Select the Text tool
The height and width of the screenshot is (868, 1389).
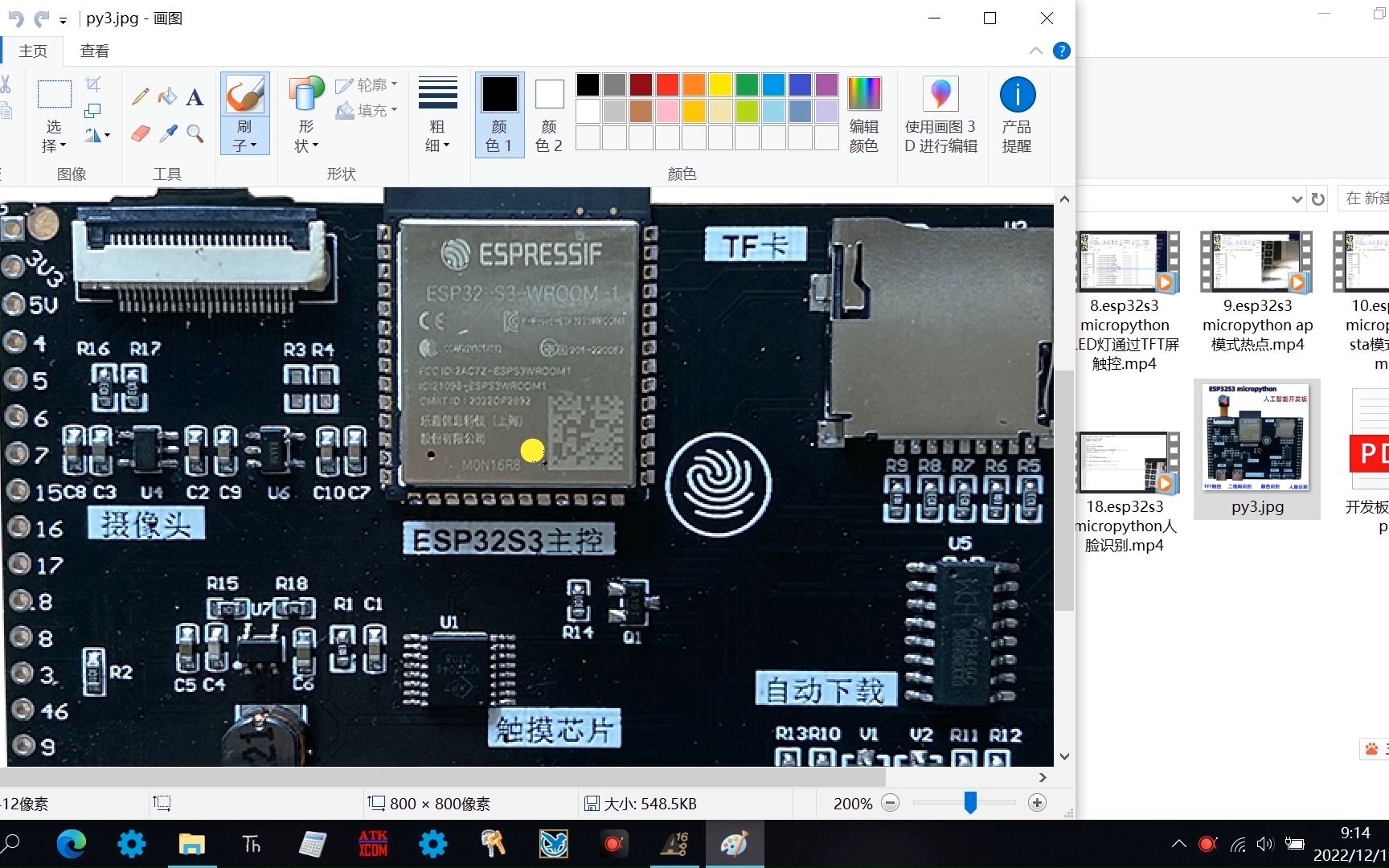tap(195, 97)
